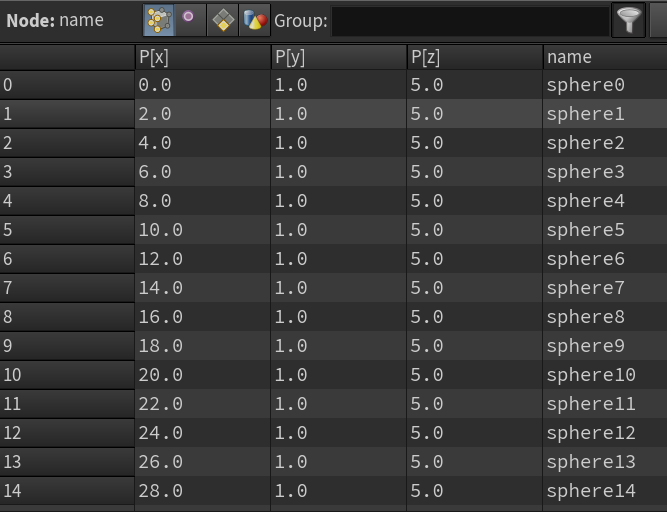Open the filter funnel button

628,20
